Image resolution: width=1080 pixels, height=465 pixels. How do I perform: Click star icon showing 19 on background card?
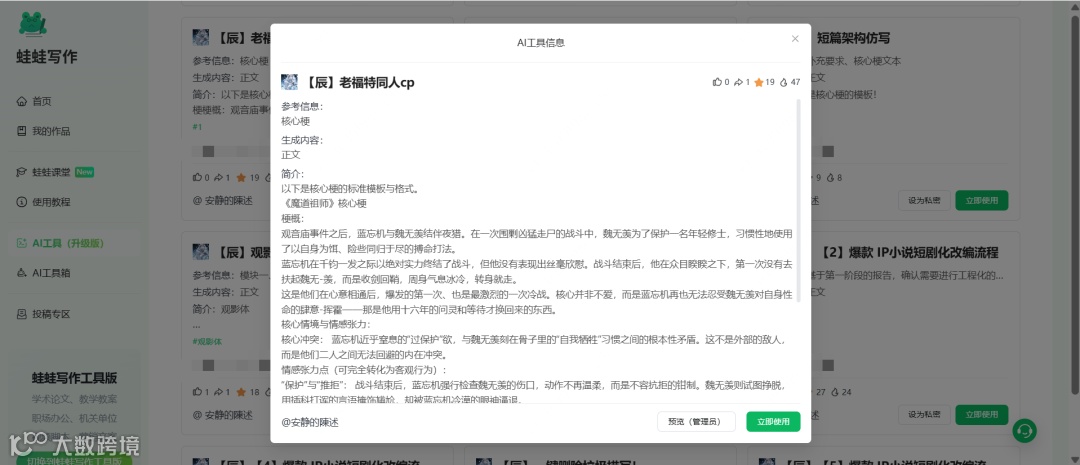pyautogui.click(x=241, y=177)
